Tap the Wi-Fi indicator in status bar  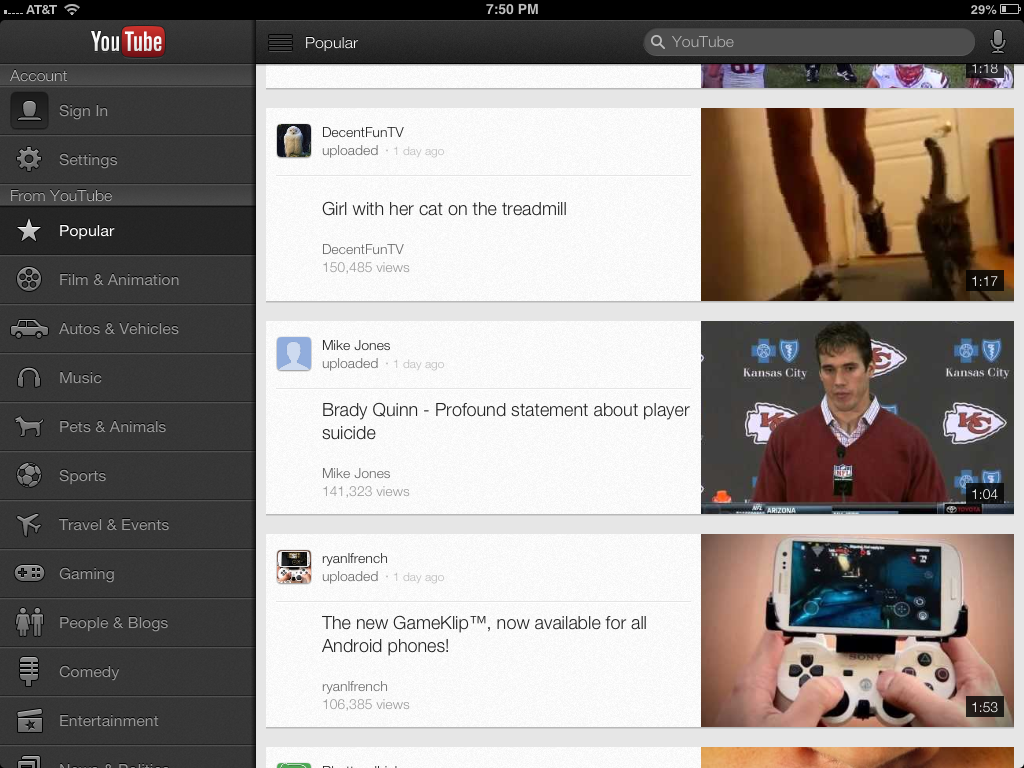(x=72, y=9)
